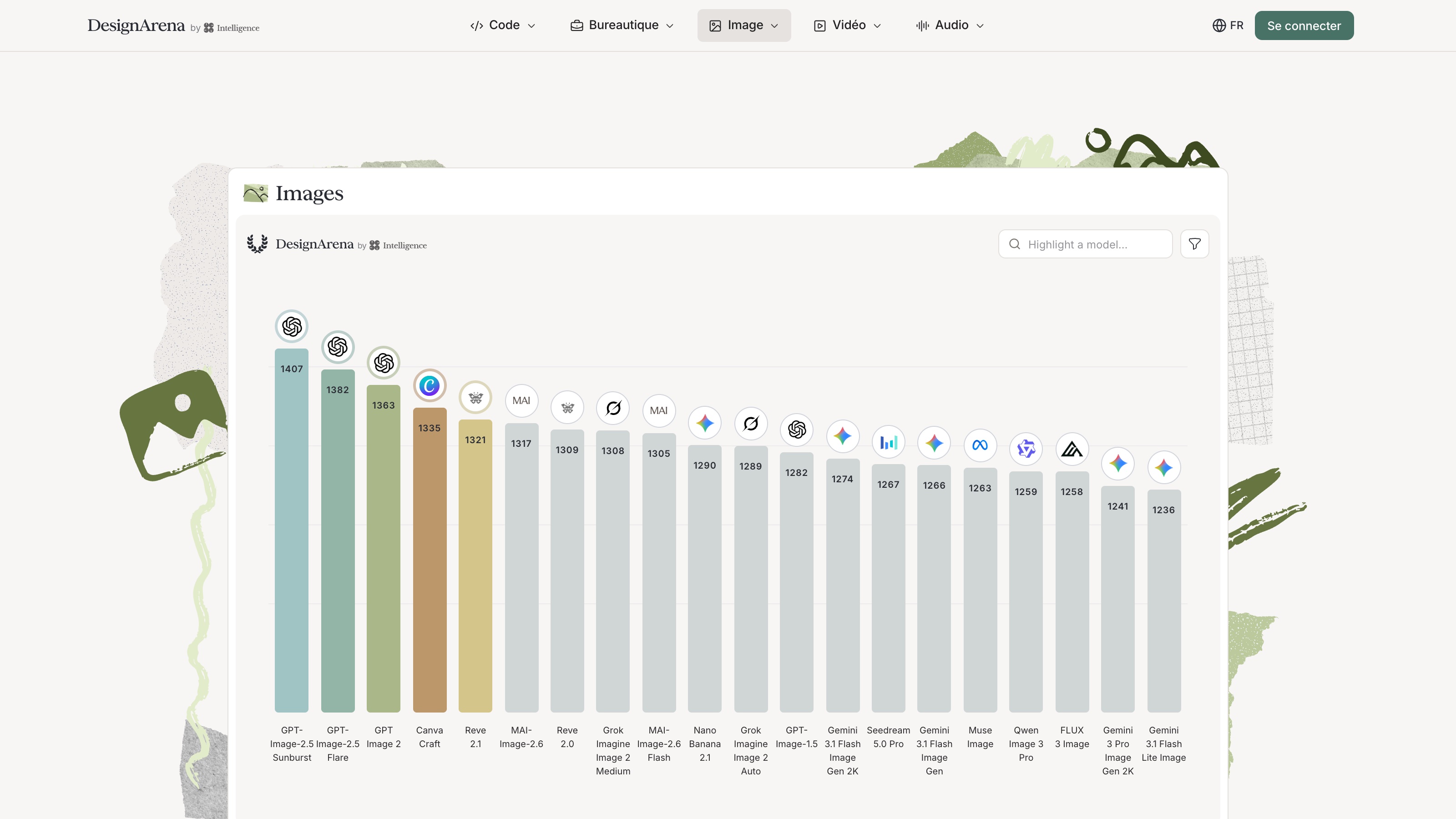The height and width of the screenshot is (819, 1456).
Task: Click the Gemini icon above Nano Banana 2.1
Action: tap(705, 423)
